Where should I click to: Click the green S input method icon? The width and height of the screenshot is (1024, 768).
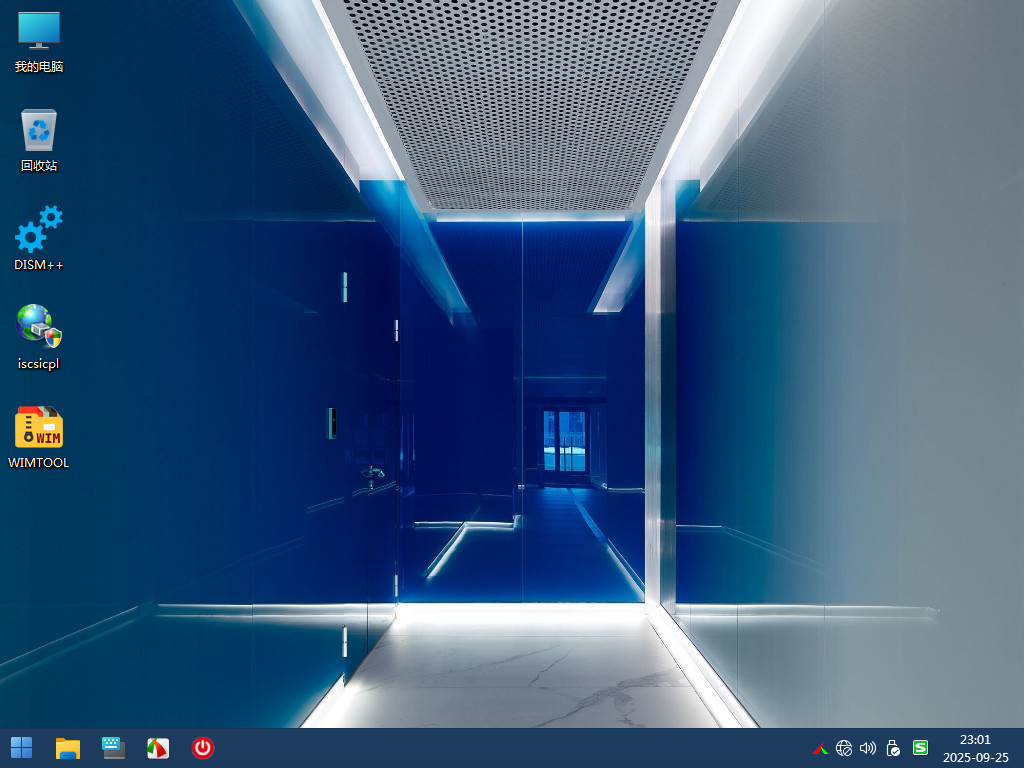[x=920, y=748]
